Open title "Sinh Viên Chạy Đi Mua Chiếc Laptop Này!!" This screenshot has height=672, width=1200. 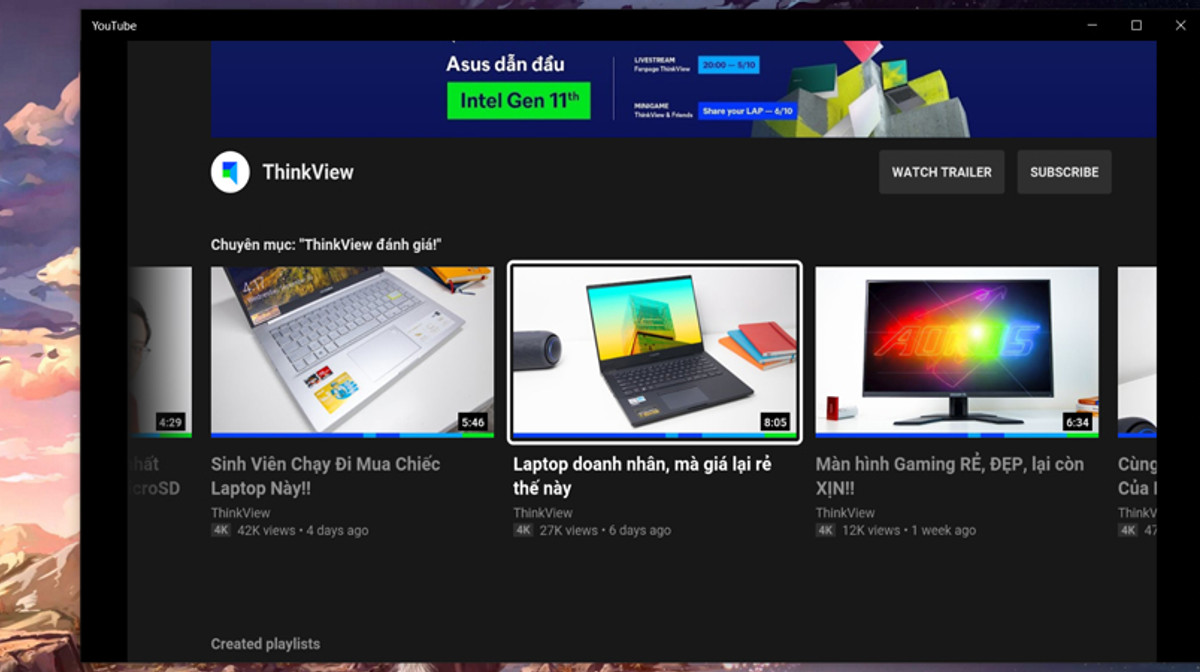pyautogui.click(x=326, y=476)
